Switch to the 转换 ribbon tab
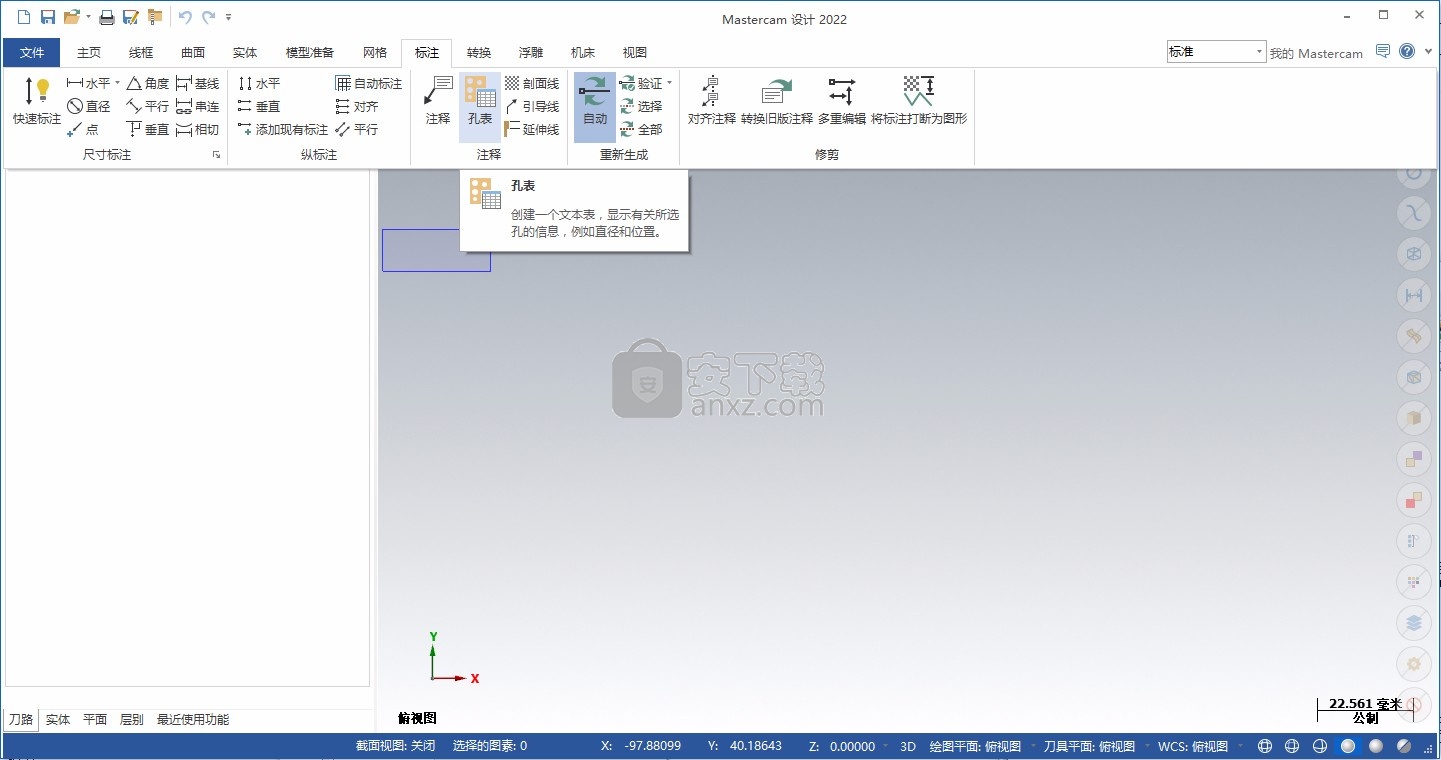This screenshot has height=760, width=1441. point(479,52)
